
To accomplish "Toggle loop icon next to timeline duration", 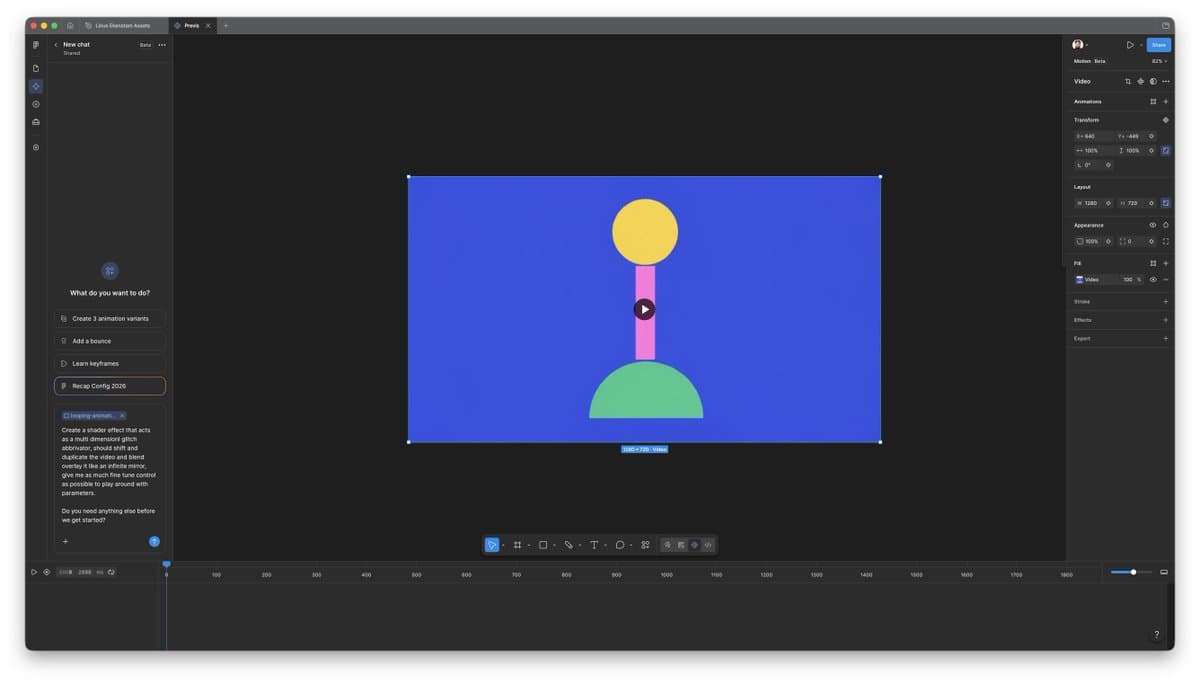I will click(111, 572).
